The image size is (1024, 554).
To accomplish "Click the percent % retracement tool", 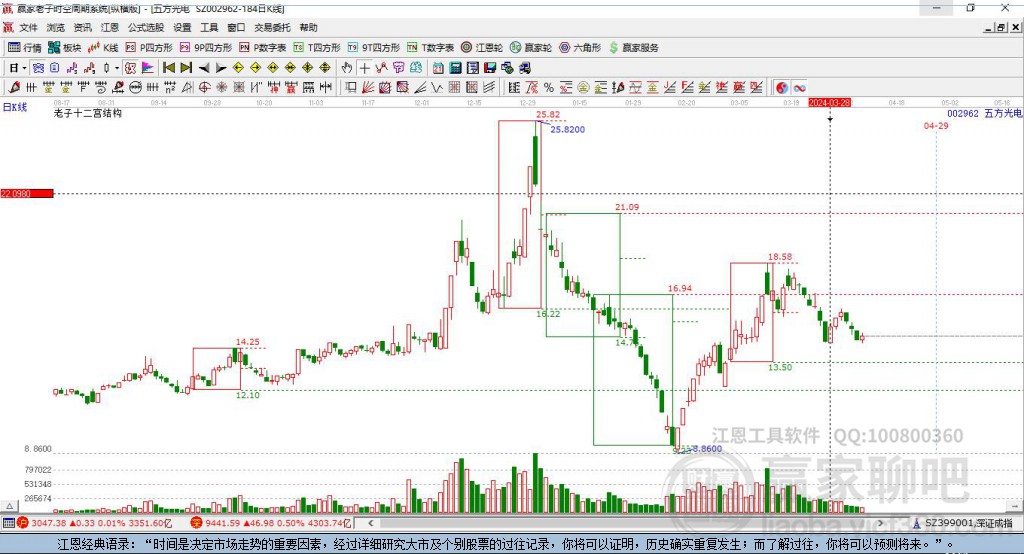I will (x=549, y=88).
